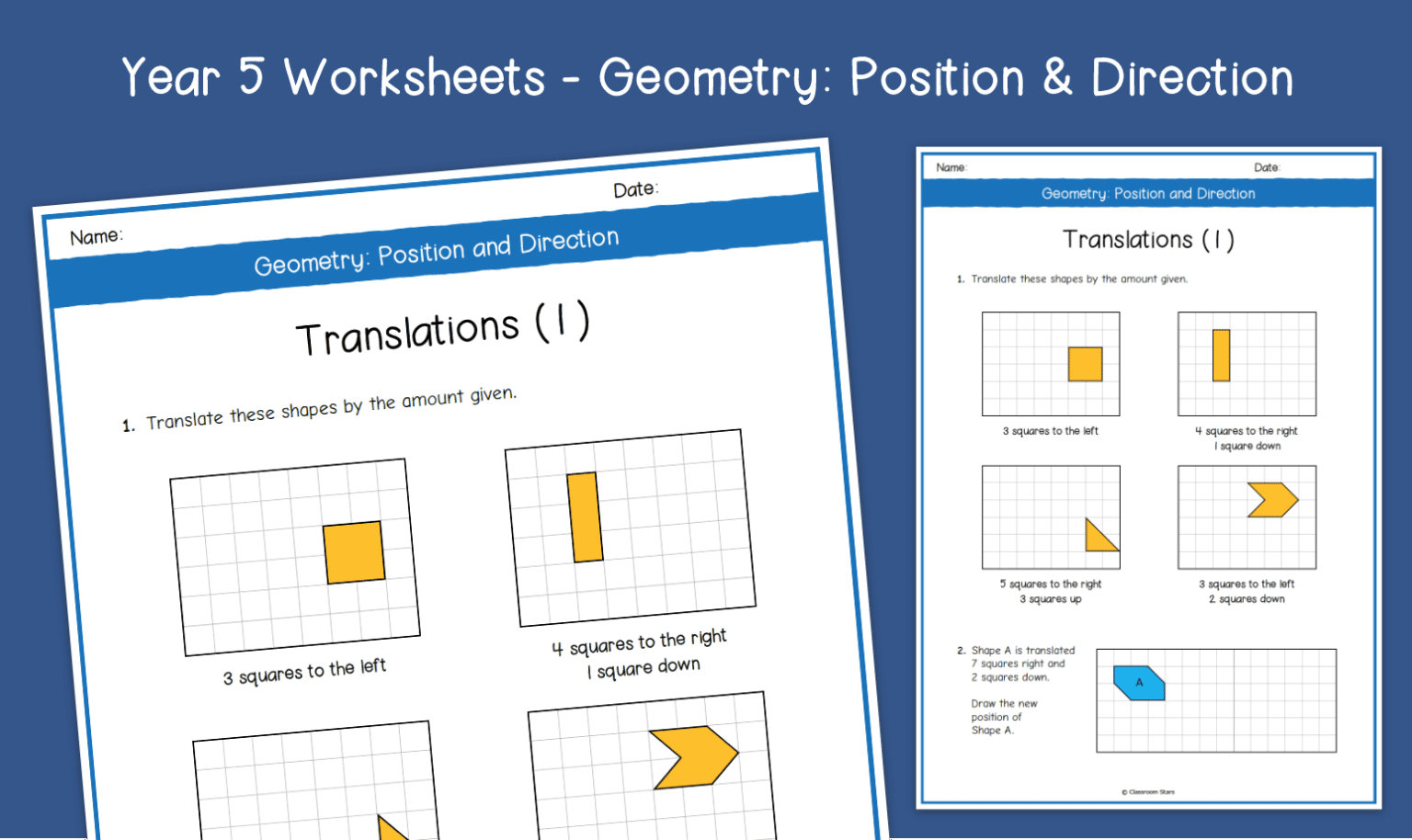Select blue Shape A on small worksheet
Viewport: 1412px width, 840px height.
coord(1139,683)
